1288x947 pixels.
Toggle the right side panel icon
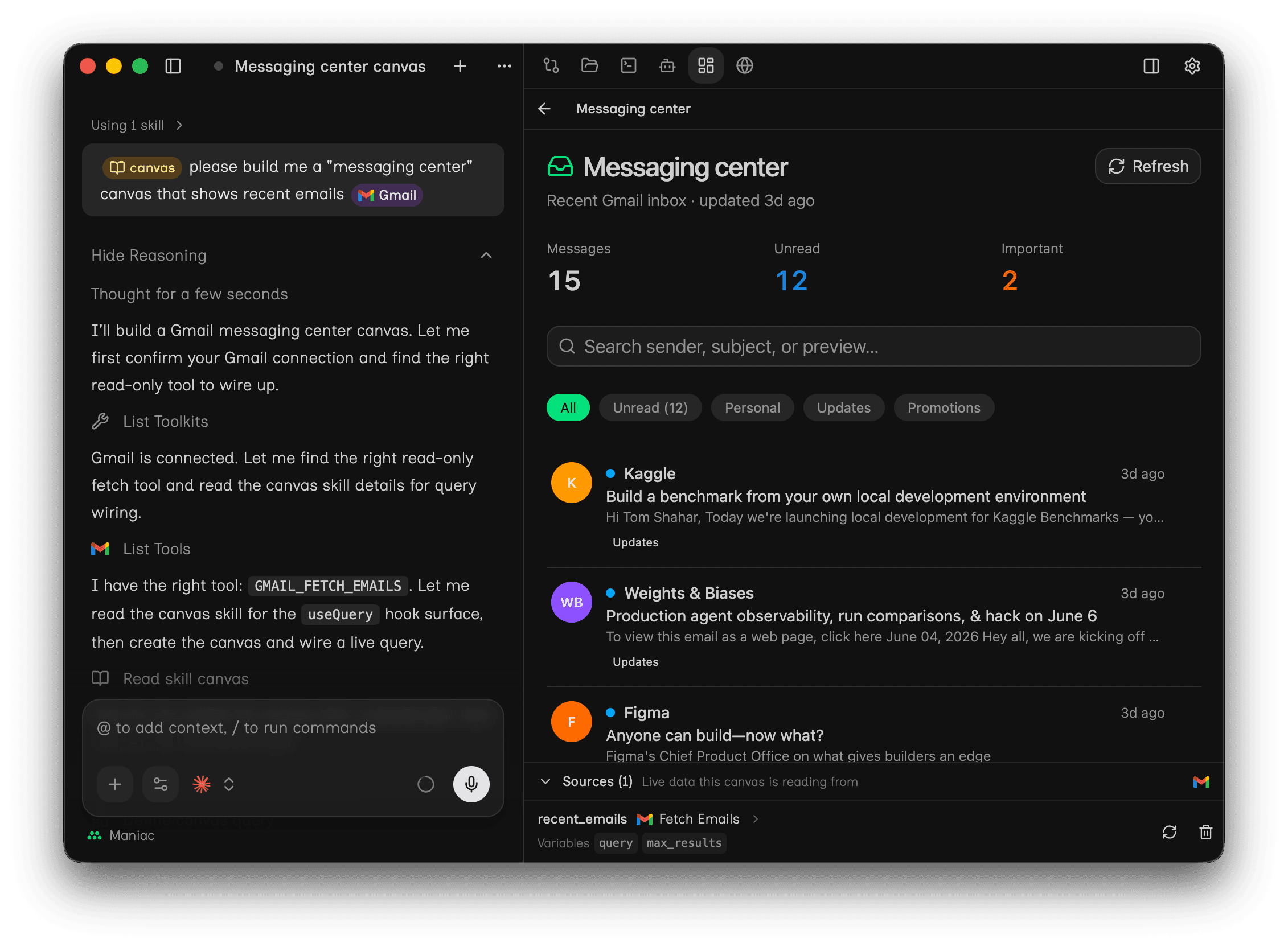click(x=1150, y=67)
